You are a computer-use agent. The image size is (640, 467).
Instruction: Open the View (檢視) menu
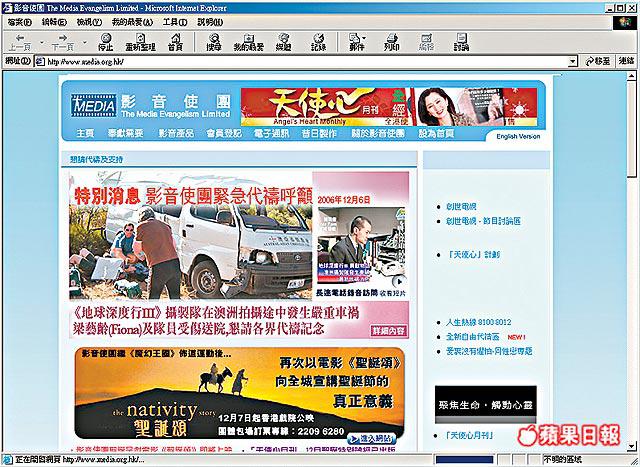(x=89, y=22)
